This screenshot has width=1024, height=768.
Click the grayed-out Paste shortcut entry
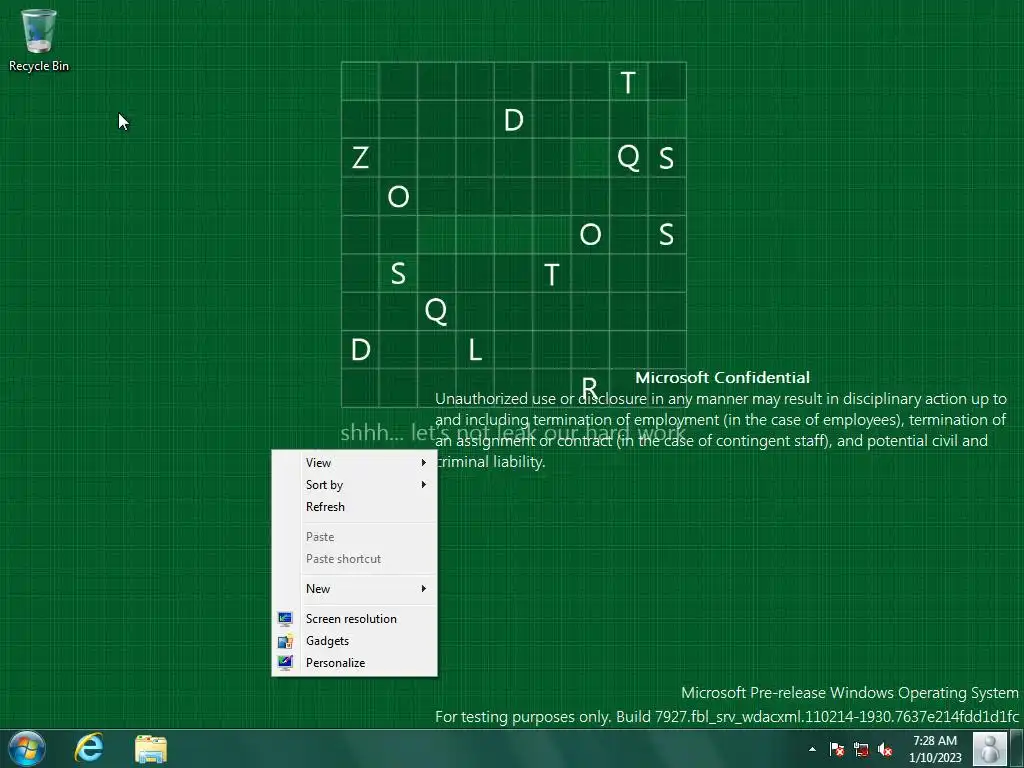coord(355,559)
